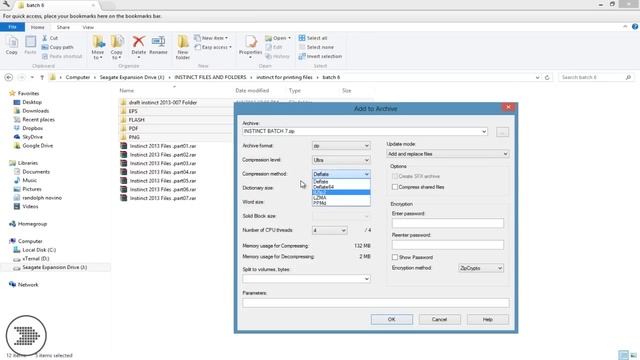Viewport: 640px width, 360px height.
Task: Click the archive browse ellipsis button
Action: 502,132
